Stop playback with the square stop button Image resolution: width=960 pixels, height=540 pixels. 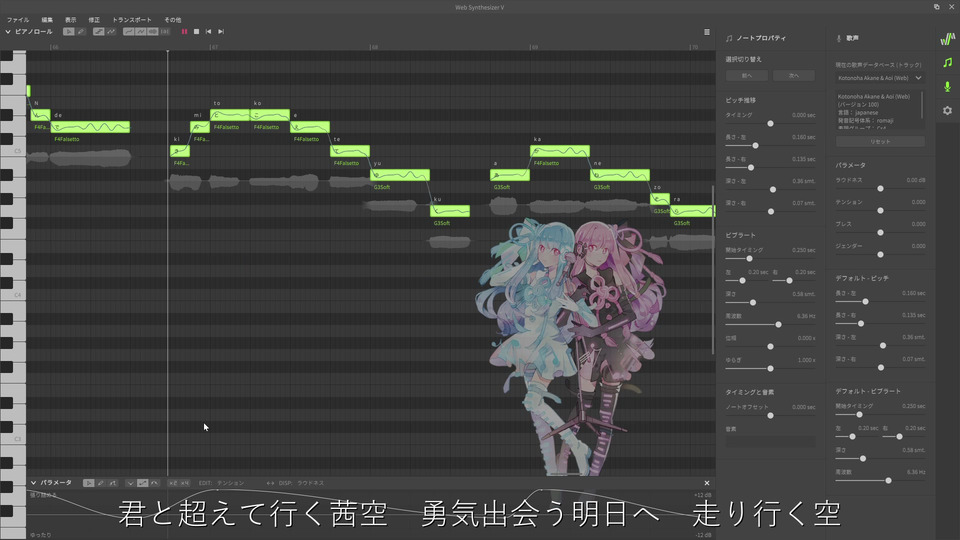click(197, 31)
